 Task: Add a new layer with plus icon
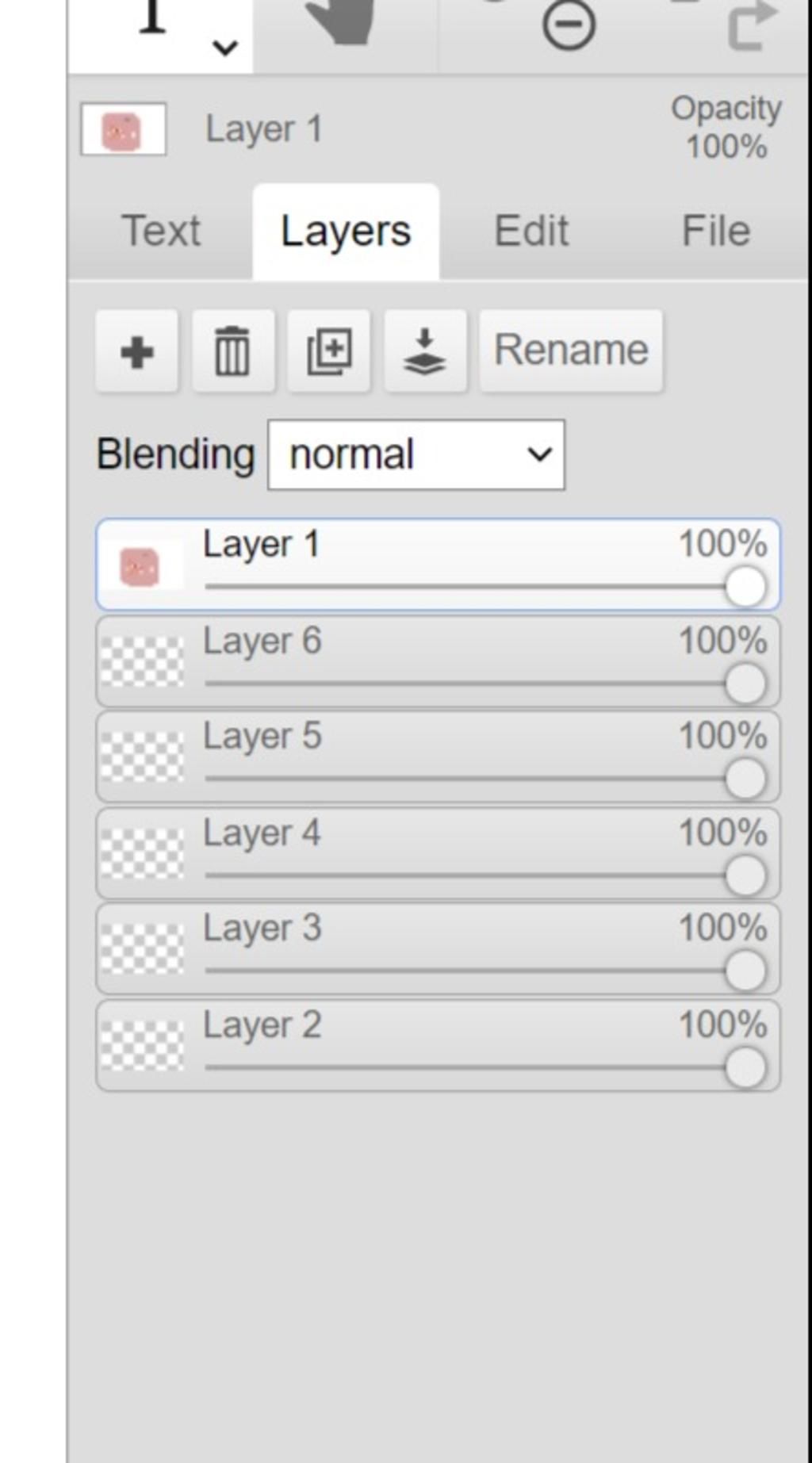136,351
